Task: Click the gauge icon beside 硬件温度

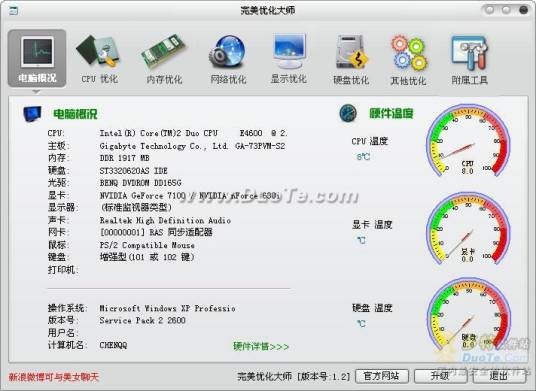Action: coord(348,113)
